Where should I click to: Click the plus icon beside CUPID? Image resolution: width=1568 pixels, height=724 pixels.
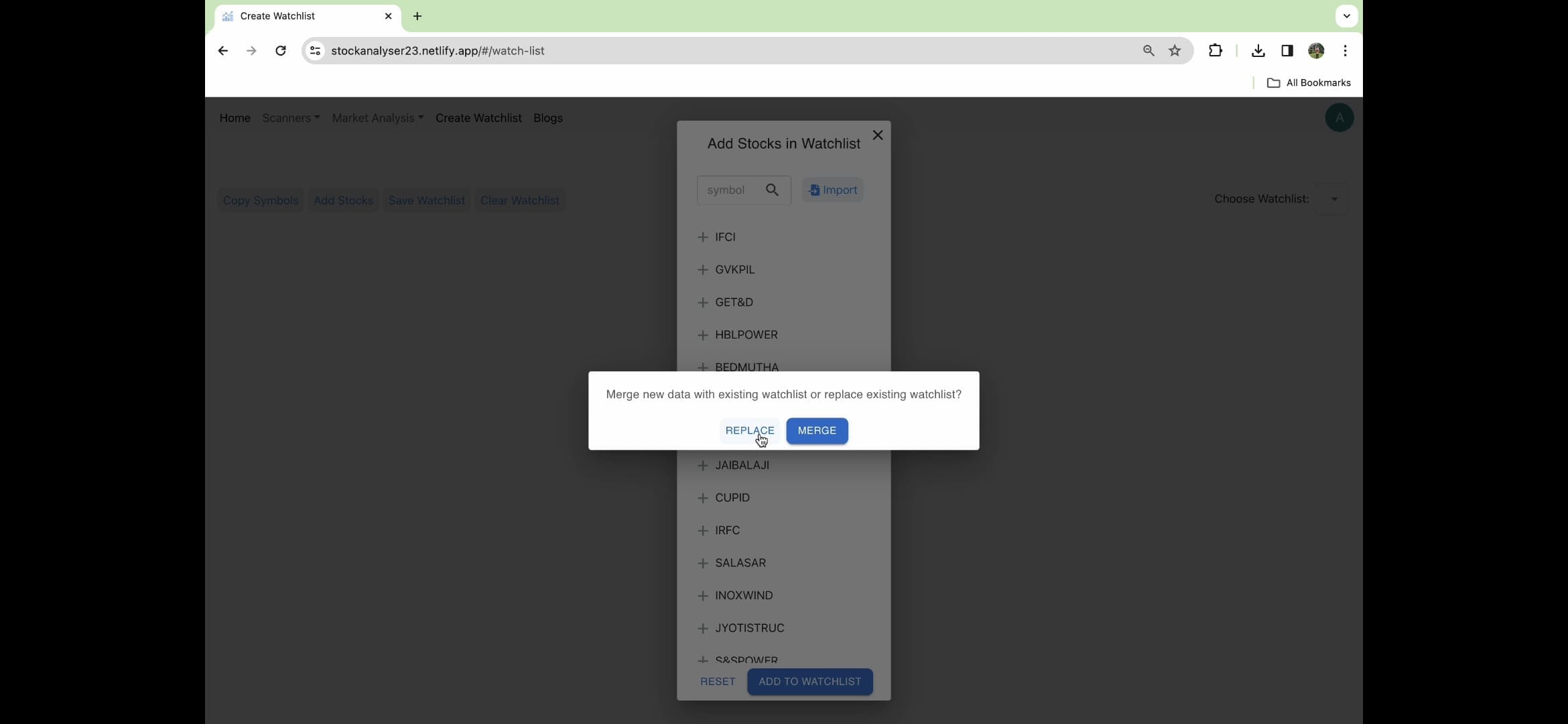pos(702,498)
